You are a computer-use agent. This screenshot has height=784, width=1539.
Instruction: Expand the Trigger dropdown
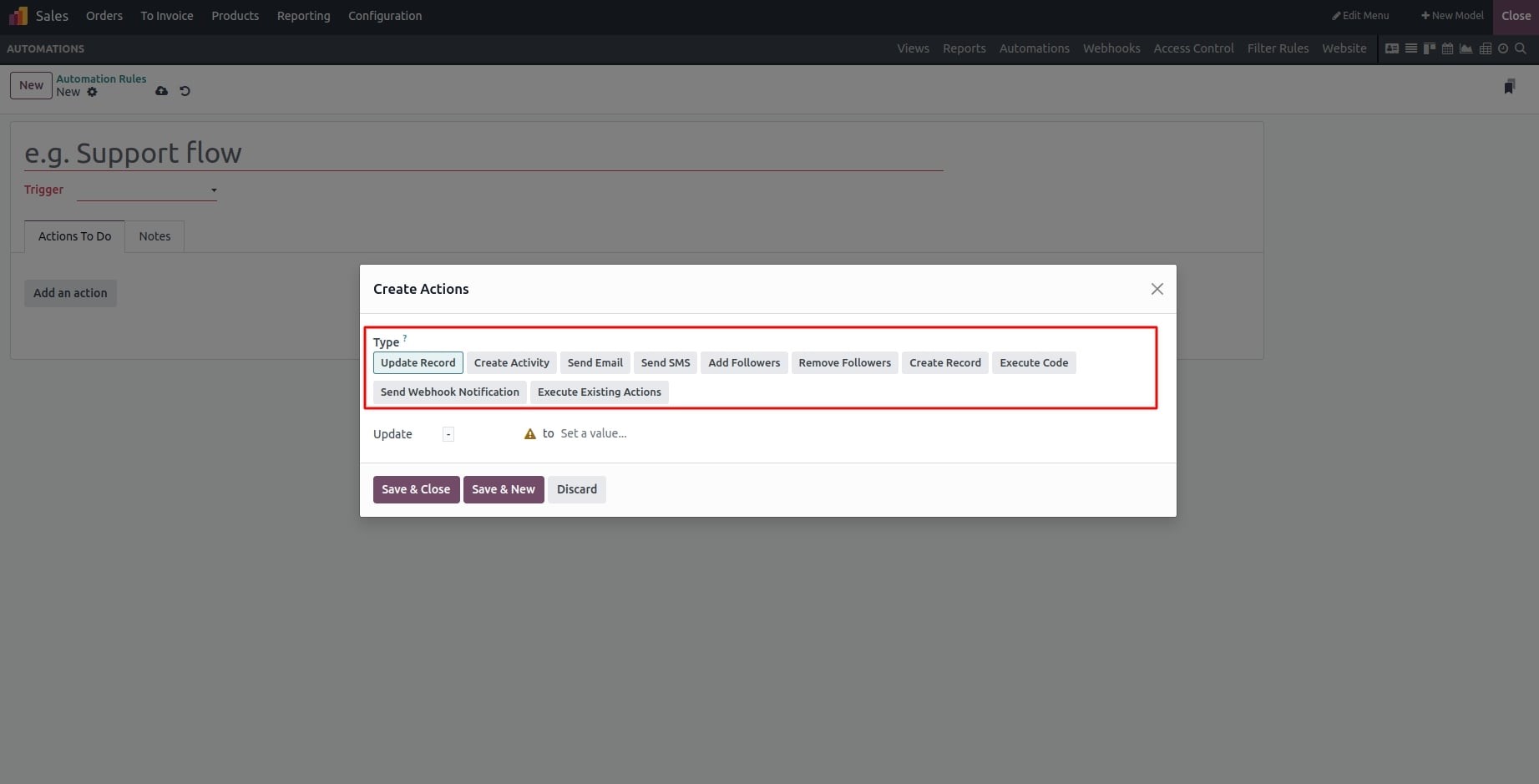(147, 190)
